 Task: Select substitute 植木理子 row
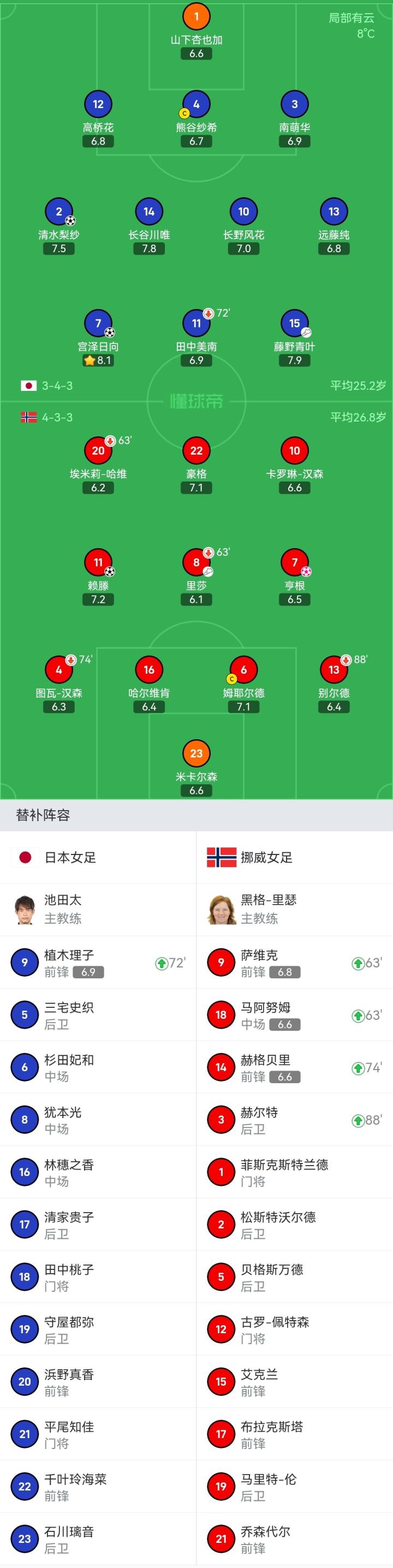tap(98, 963)
